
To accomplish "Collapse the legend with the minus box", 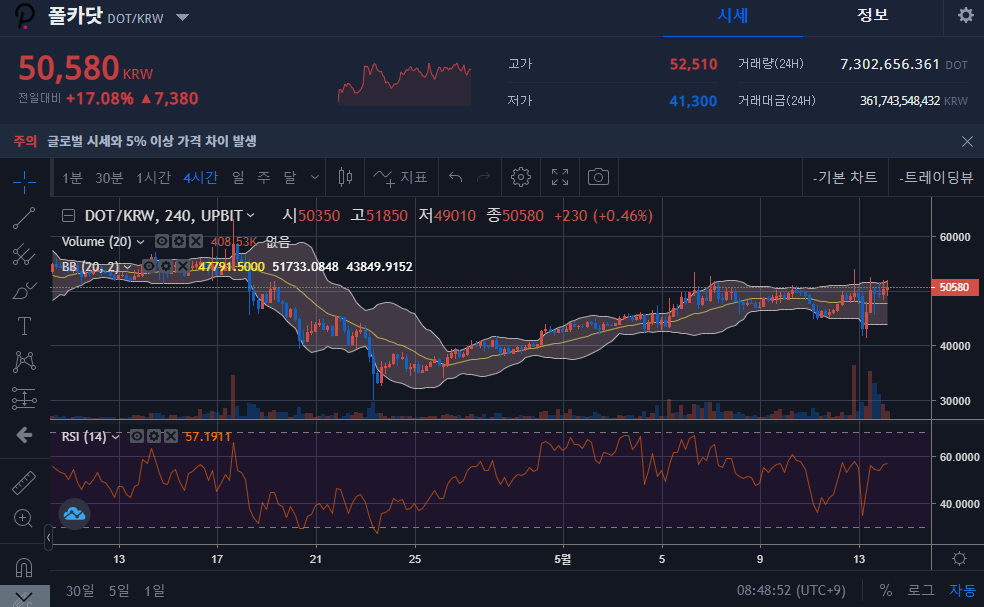I will click(68, 216).
